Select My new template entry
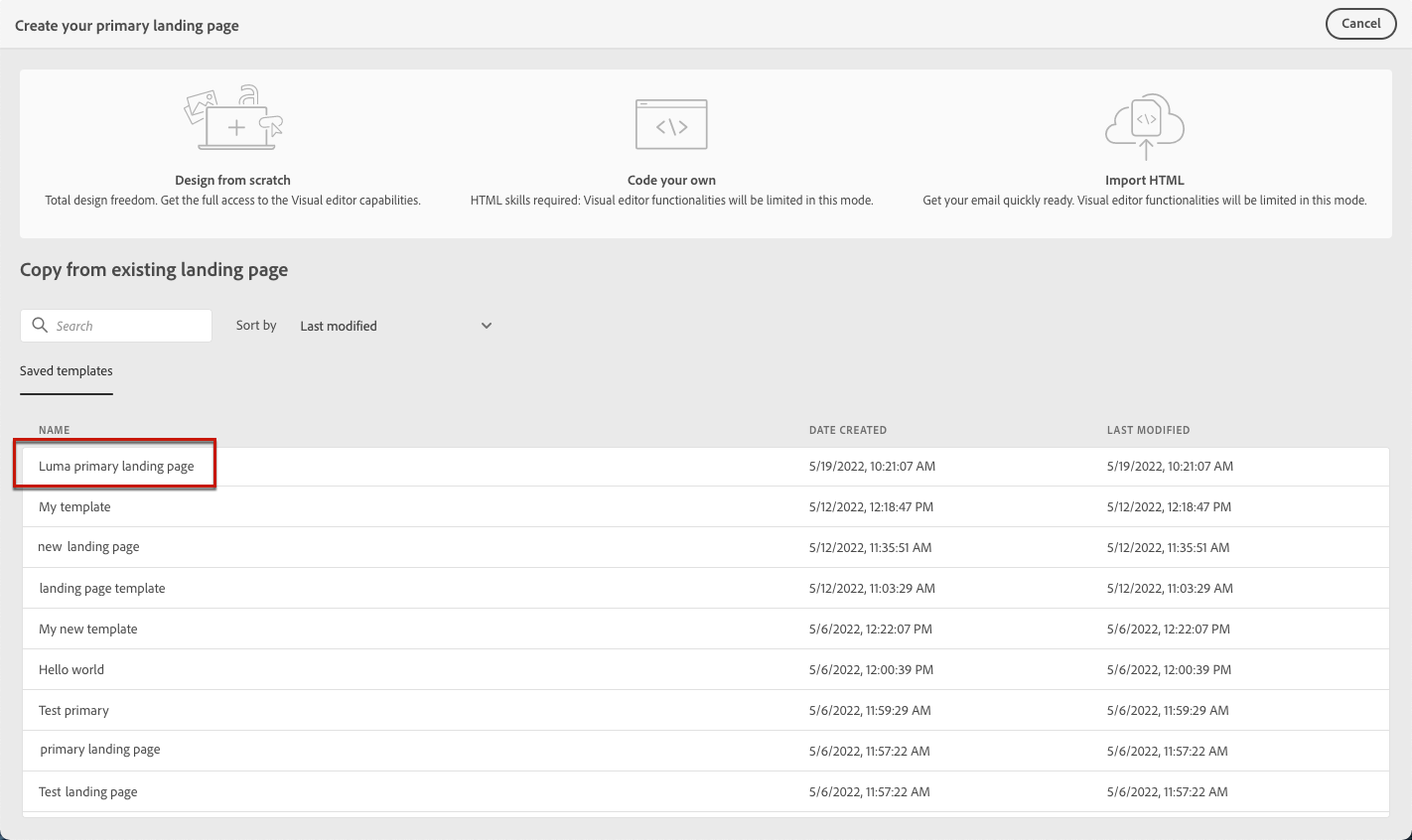Screen dimensions: 1412x840 pyautogui.click(x=88, y=630)
